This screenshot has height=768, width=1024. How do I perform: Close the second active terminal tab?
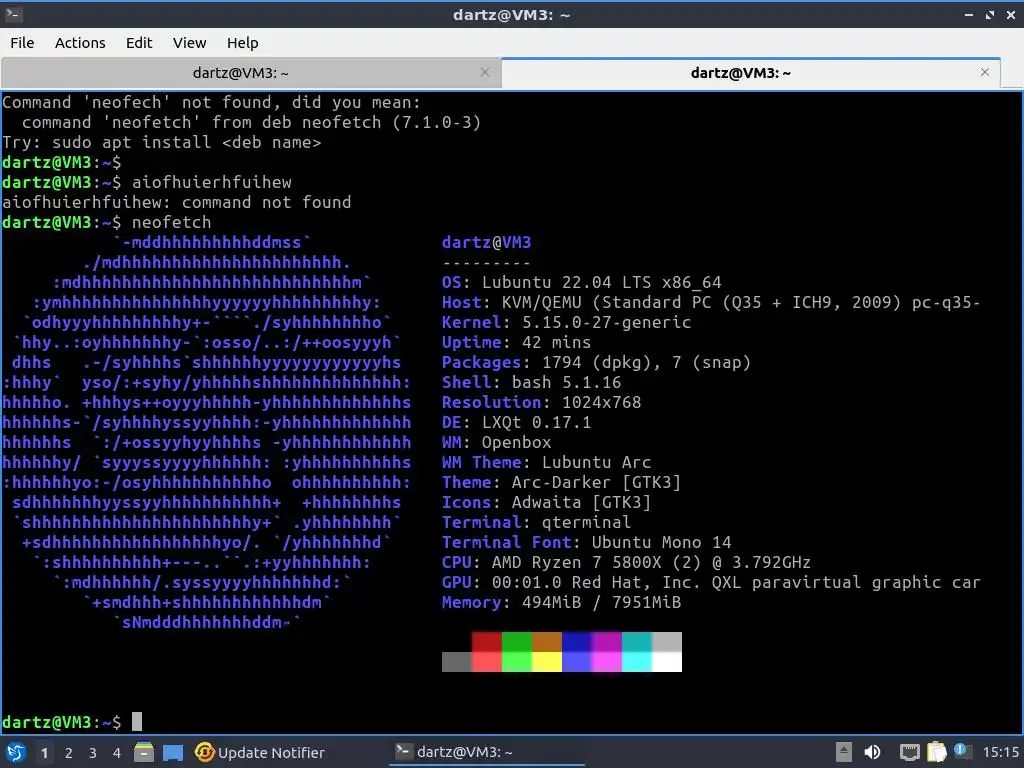985,72
